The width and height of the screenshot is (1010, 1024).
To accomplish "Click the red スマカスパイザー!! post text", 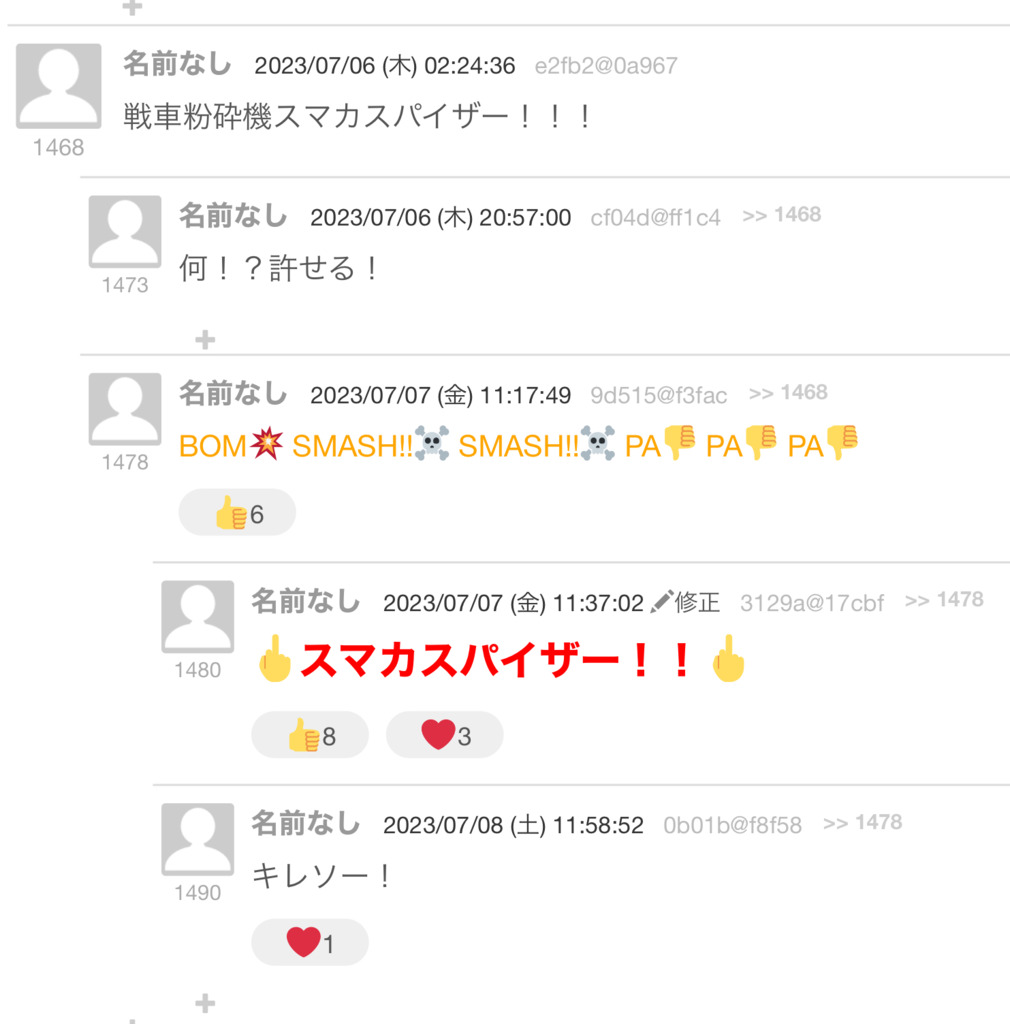I will pos(501,660).
